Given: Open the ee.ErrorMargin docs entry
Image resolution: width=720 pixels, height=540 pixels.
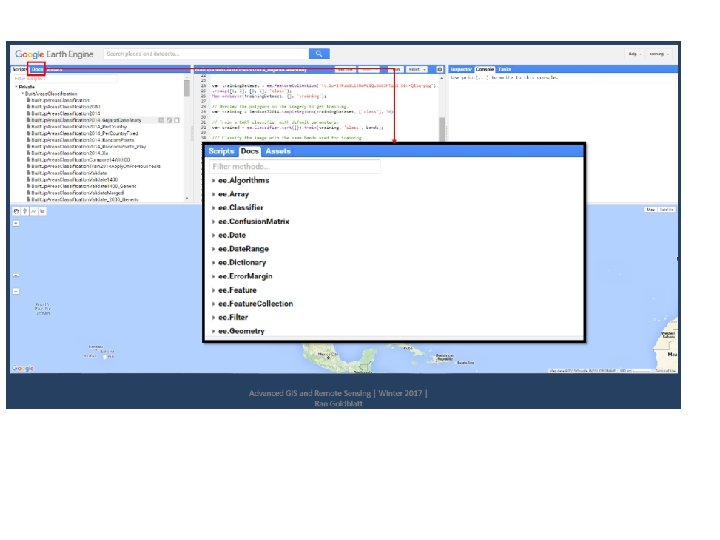Looking at the screenshot, I should (245, 276).
